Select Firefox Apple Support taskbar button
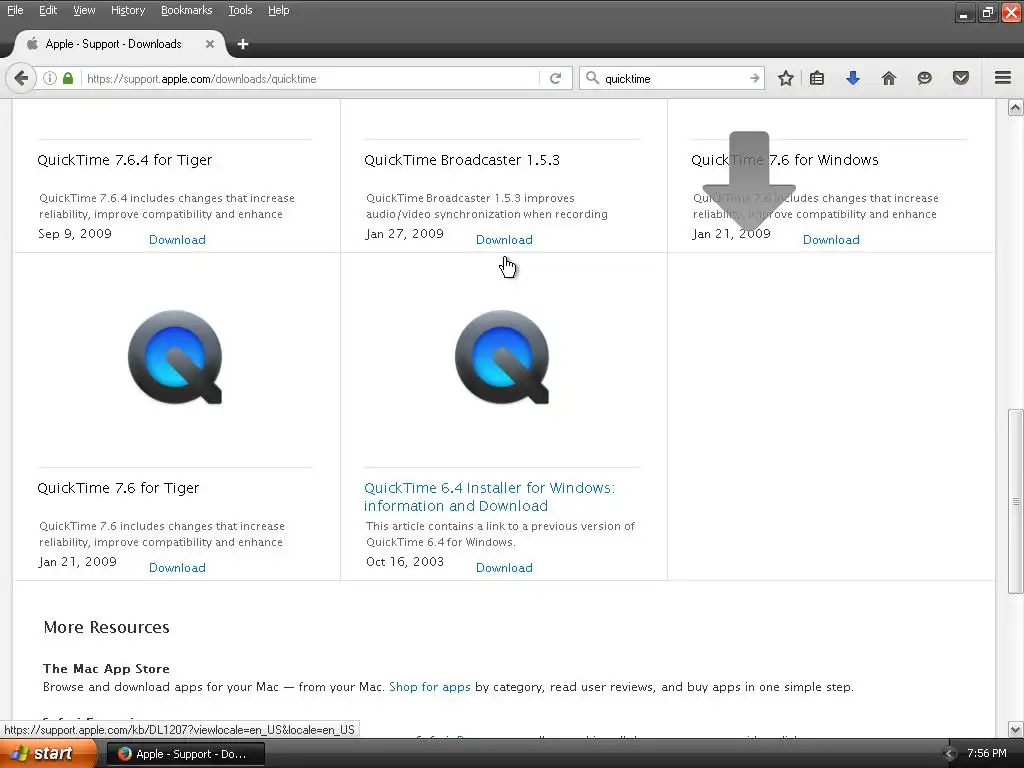 185,754
